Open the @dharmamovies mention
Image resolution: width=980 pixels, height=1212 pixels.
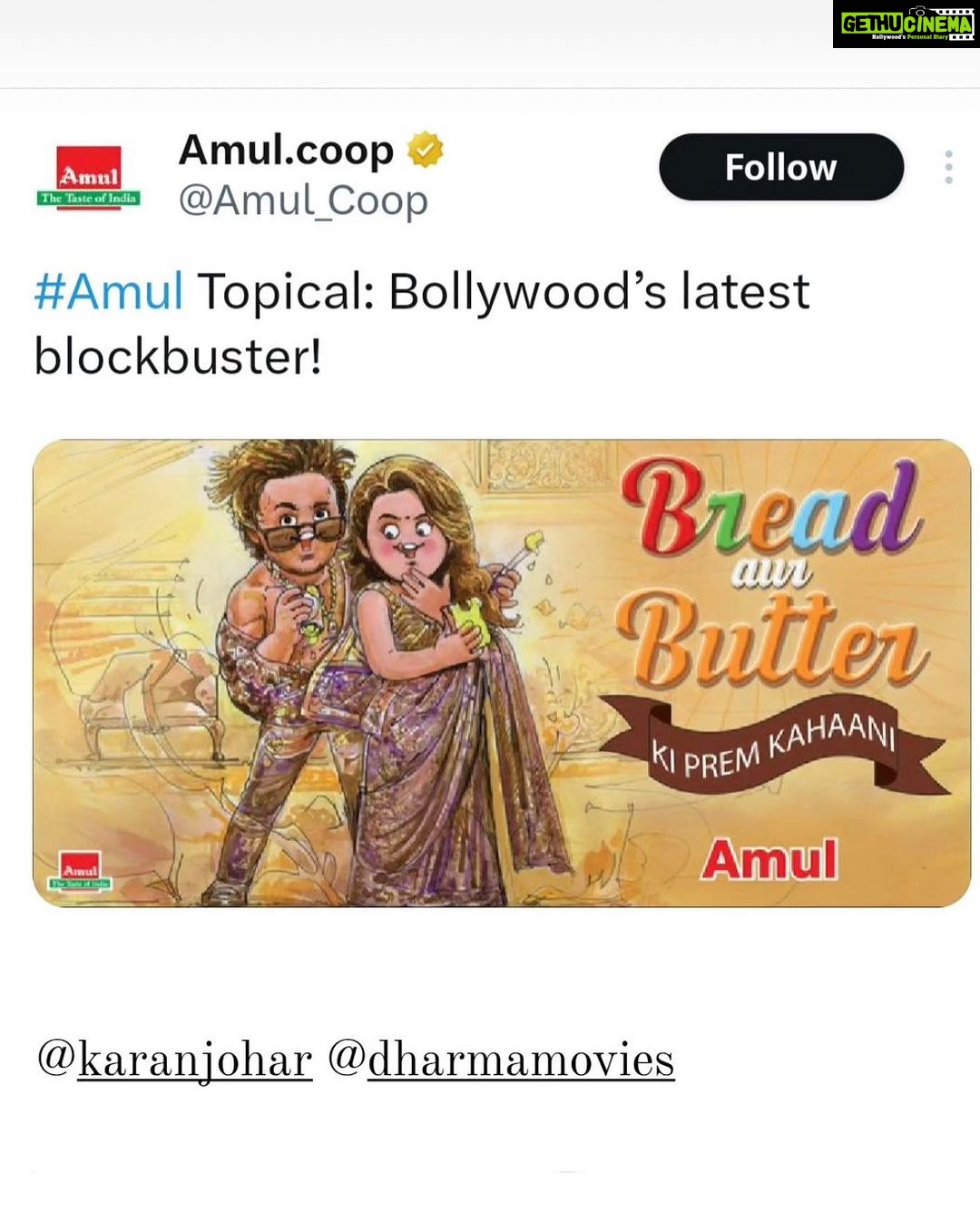[501, 1060]
